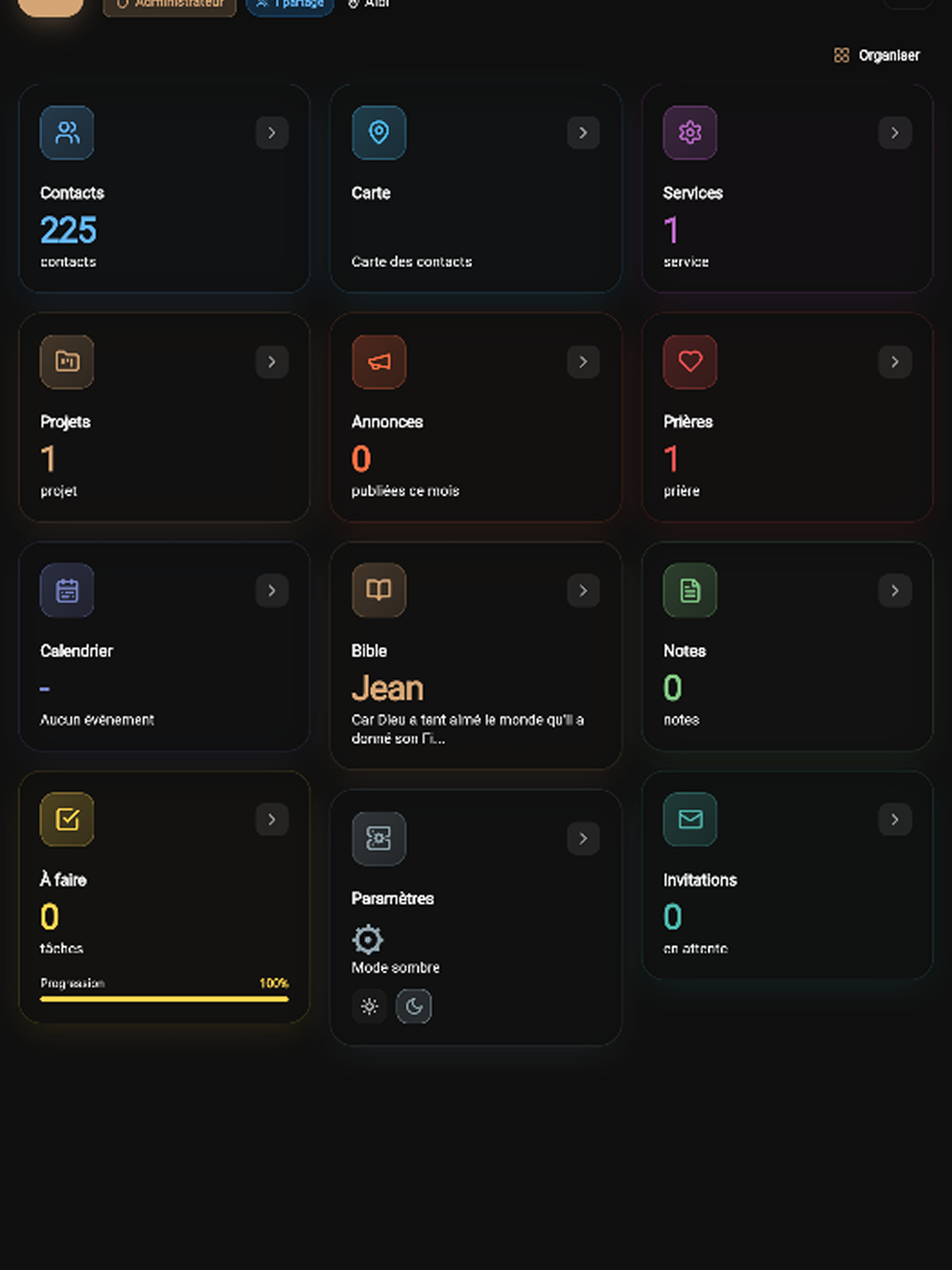
Task: Click the Bible open book icon
Action: click(x=379, y=590)
